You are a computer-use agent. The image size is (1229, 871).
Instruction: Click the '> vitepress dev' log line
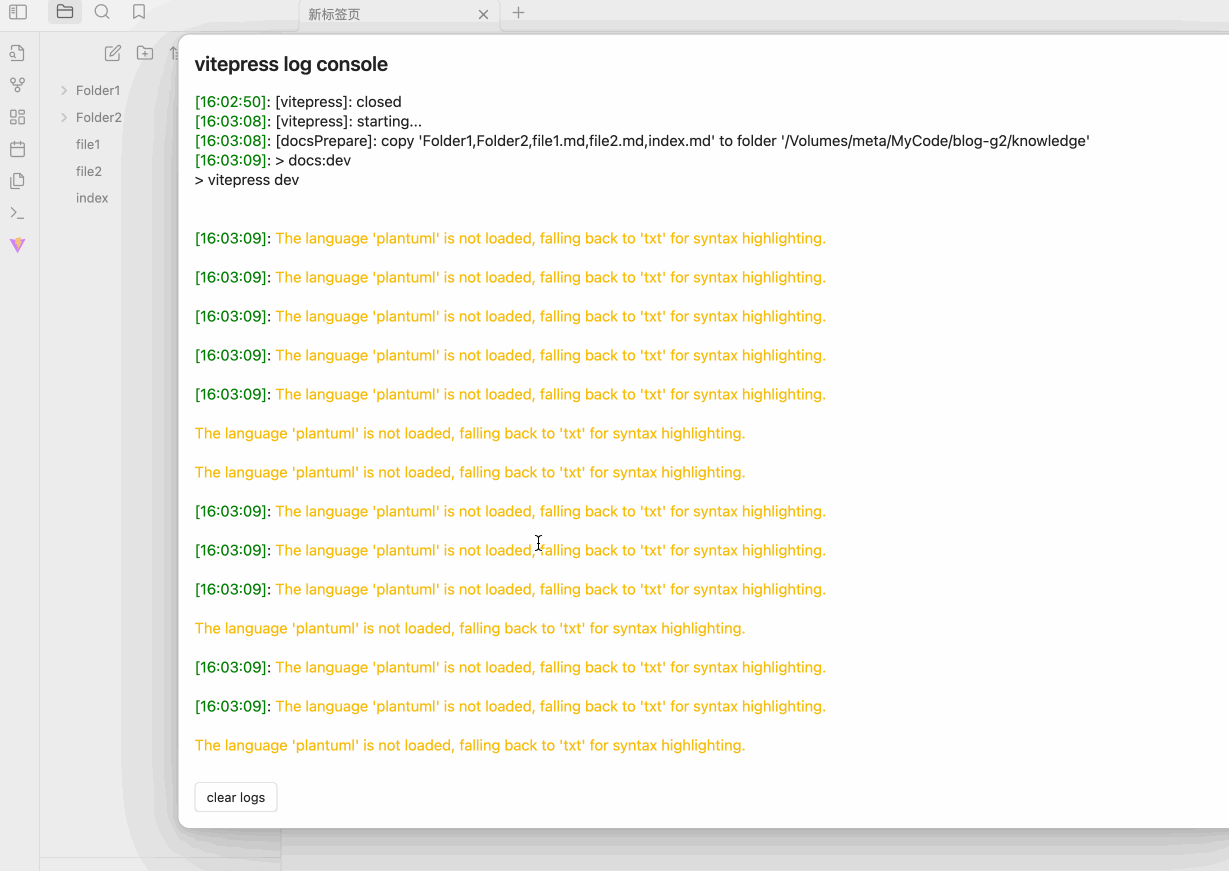pos(247,180)
